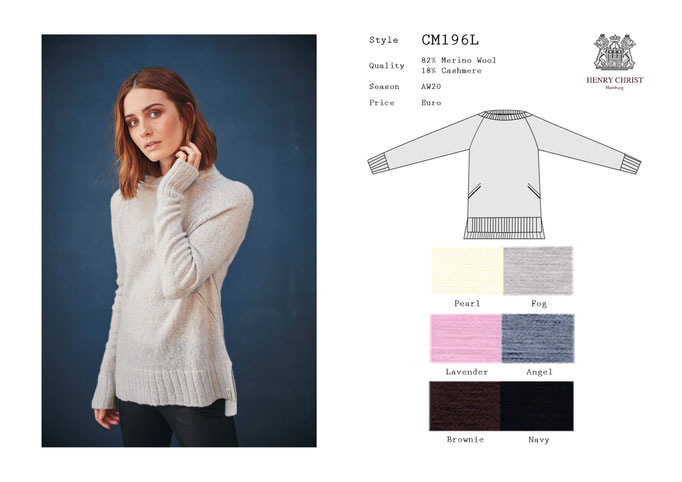
Task: Select the Fog grey swatch
Action: [538, 271]
